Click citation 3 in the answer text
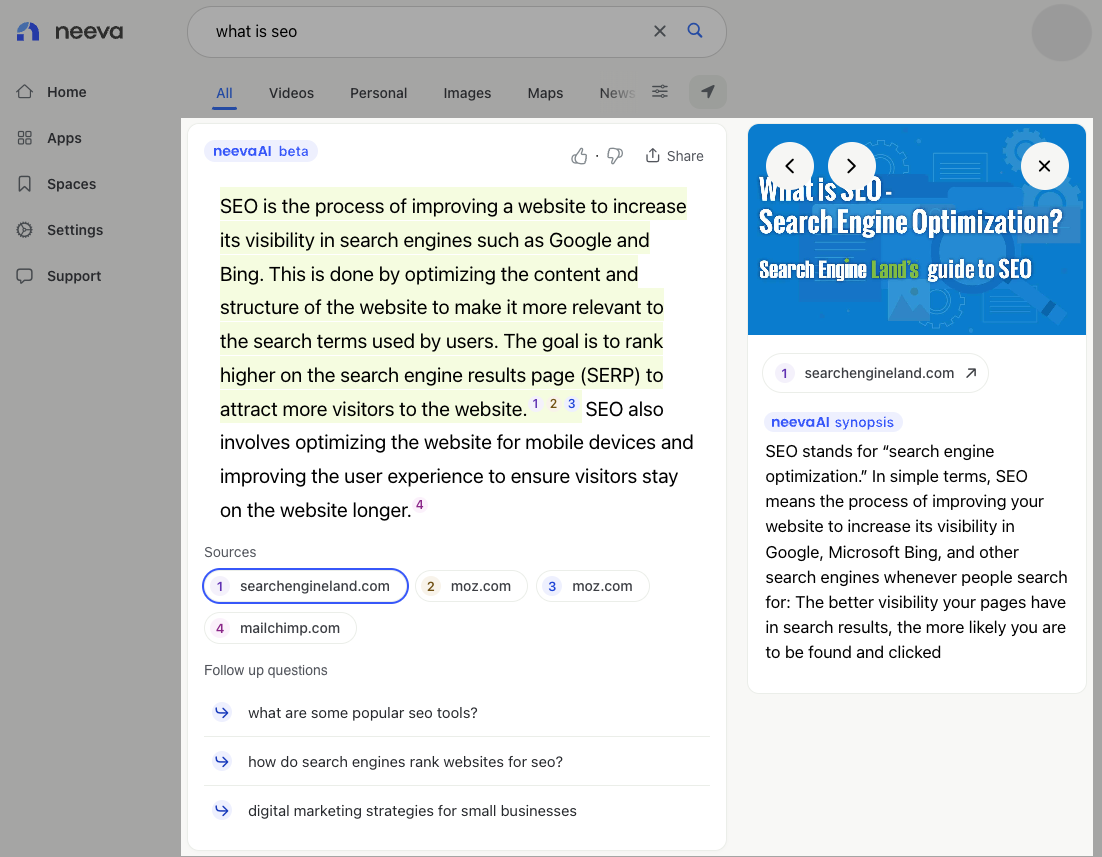The height and width of the screenshot is (857, 1102). click(571, 404)
